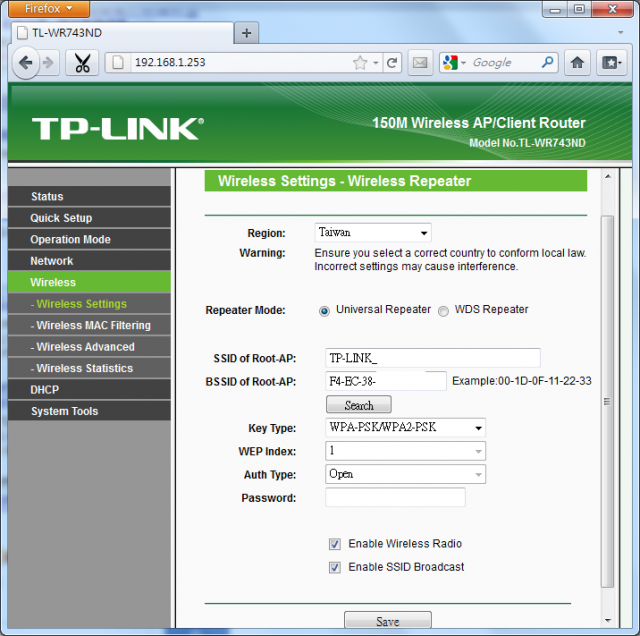Open the DHCP sidebar menu

click(x=89, y=390)
